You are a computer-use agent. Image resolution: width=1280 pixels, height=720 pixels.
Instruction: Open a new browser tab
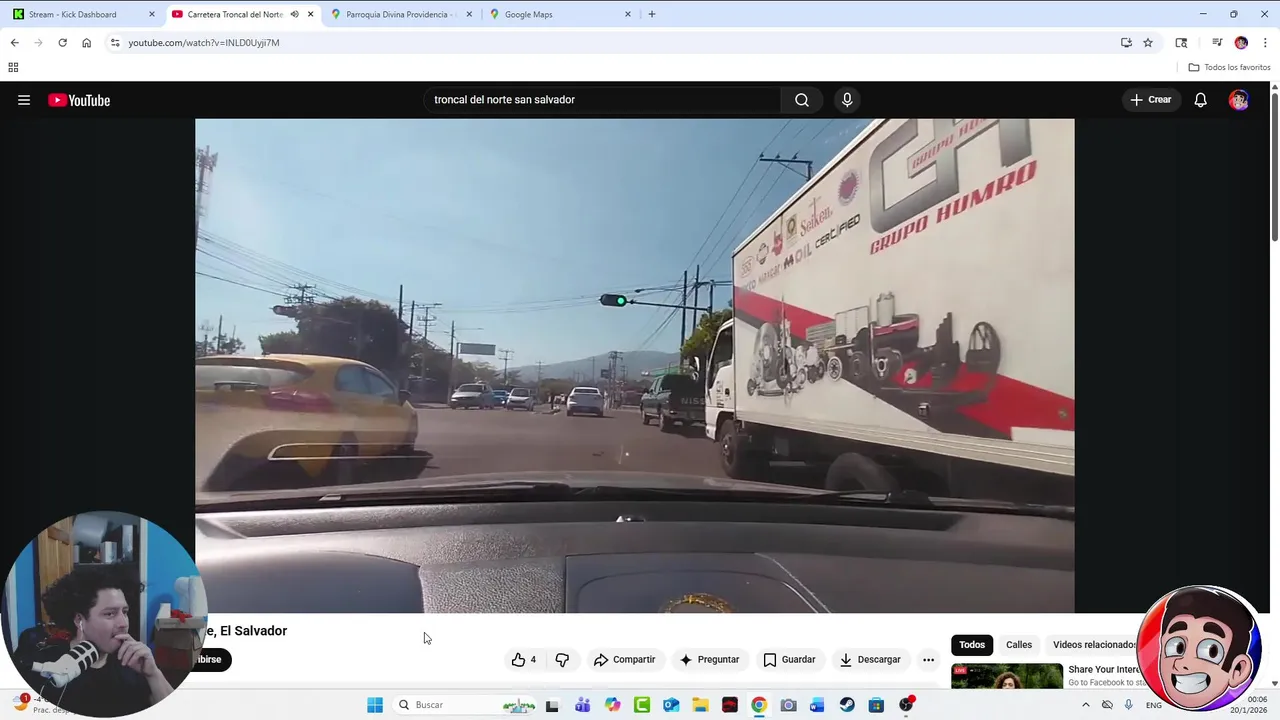point(651,14)
